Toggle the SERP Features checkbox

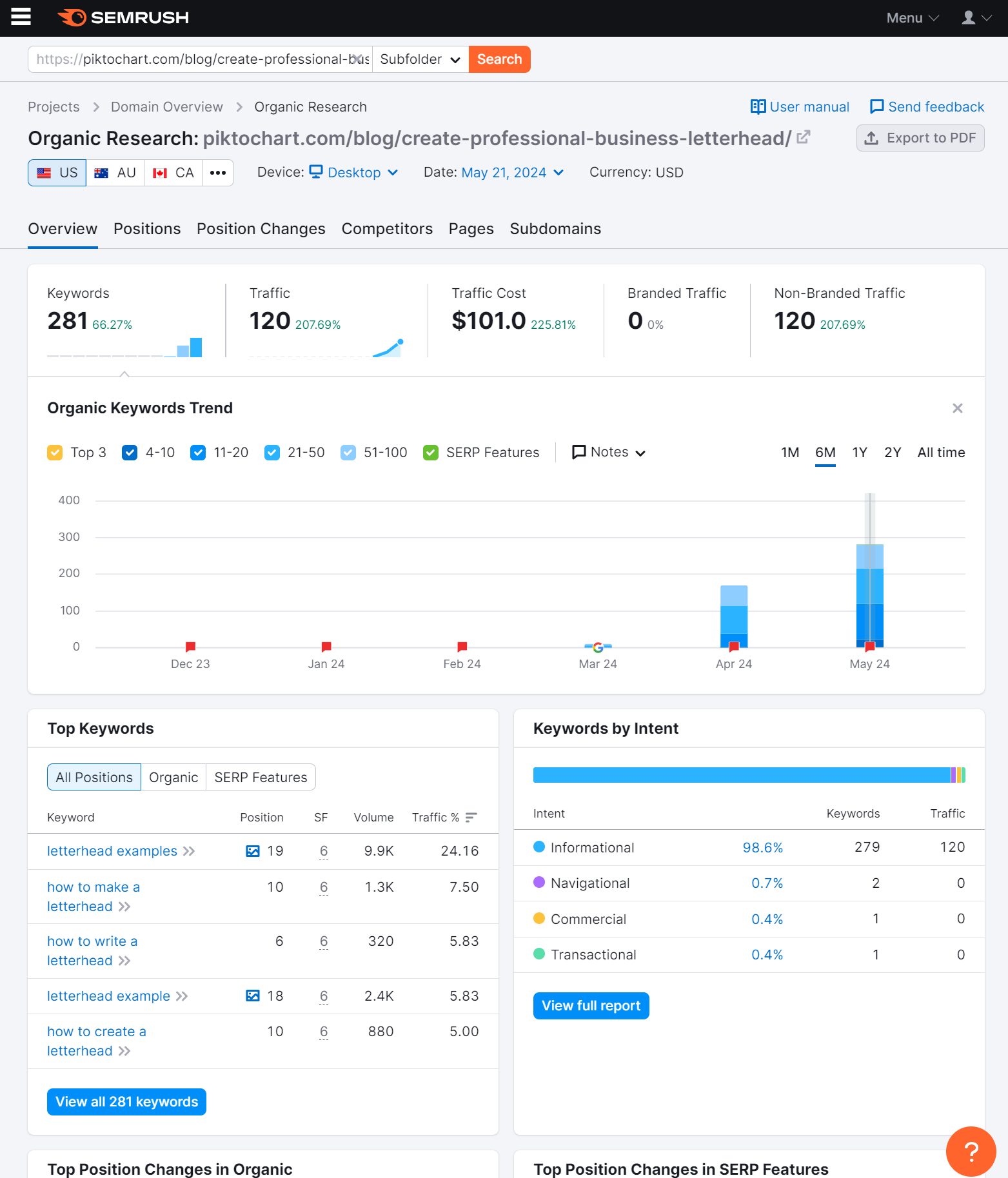click(431, 453)
